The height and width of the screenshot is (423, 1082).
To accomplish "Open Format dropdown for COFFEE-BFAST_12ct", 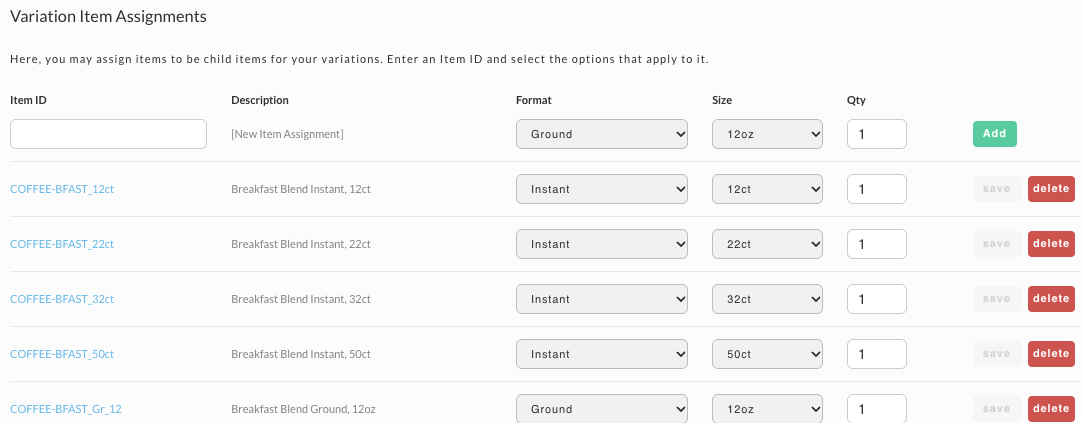I will click(x=602, y=189).
